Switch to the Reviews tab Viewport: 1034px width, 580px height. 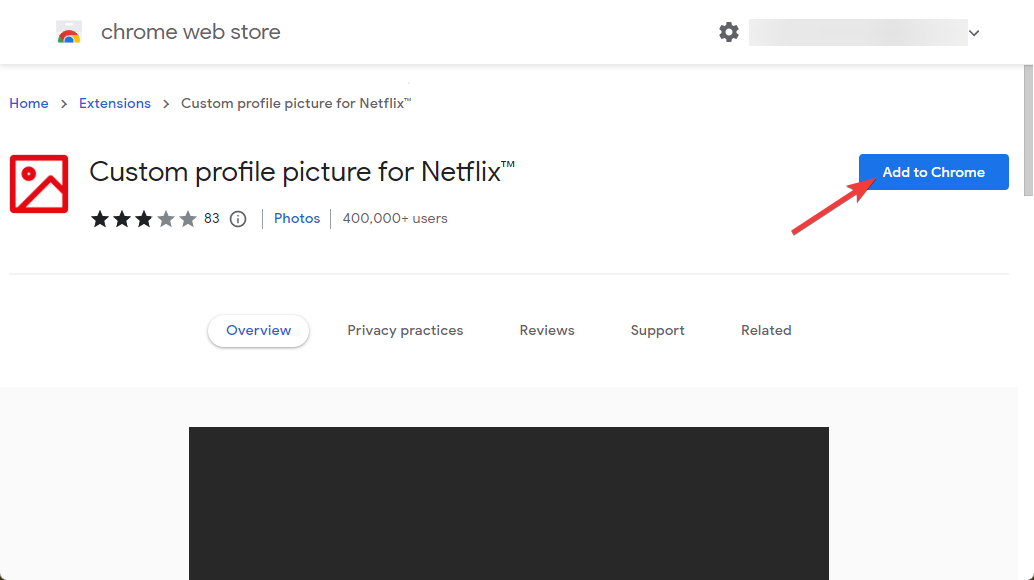[x=547, y=331]
